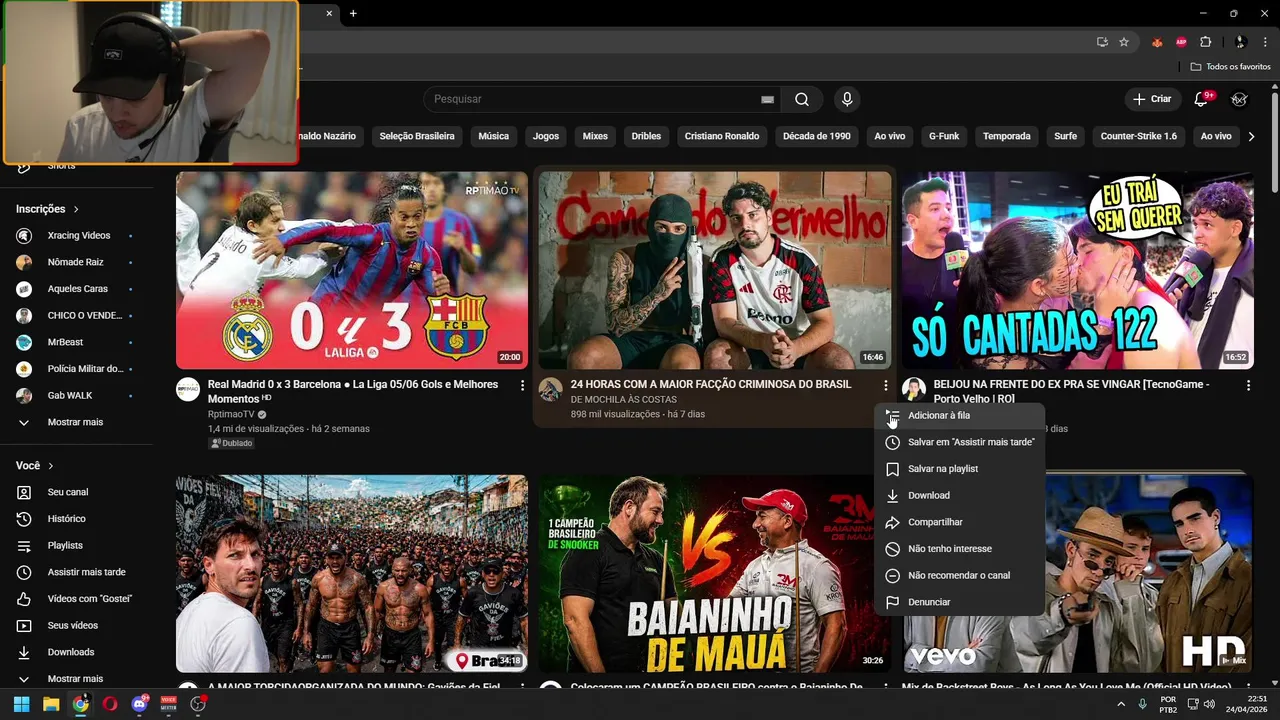Show hidden system tray icons
Screen dimensions: 1280x720
pos(1120,704)
